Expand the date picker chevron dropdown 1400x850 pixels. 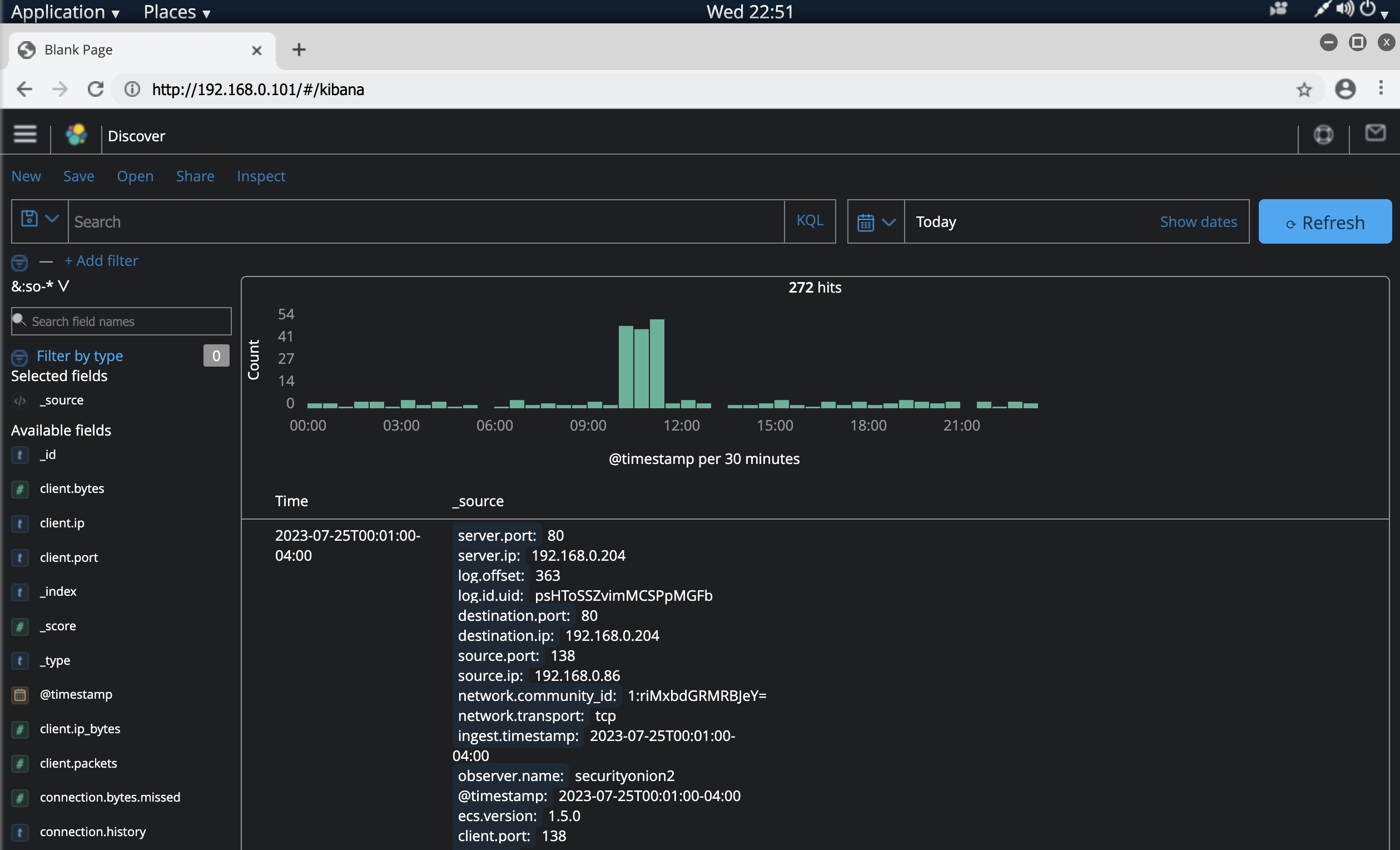[890, 223]
